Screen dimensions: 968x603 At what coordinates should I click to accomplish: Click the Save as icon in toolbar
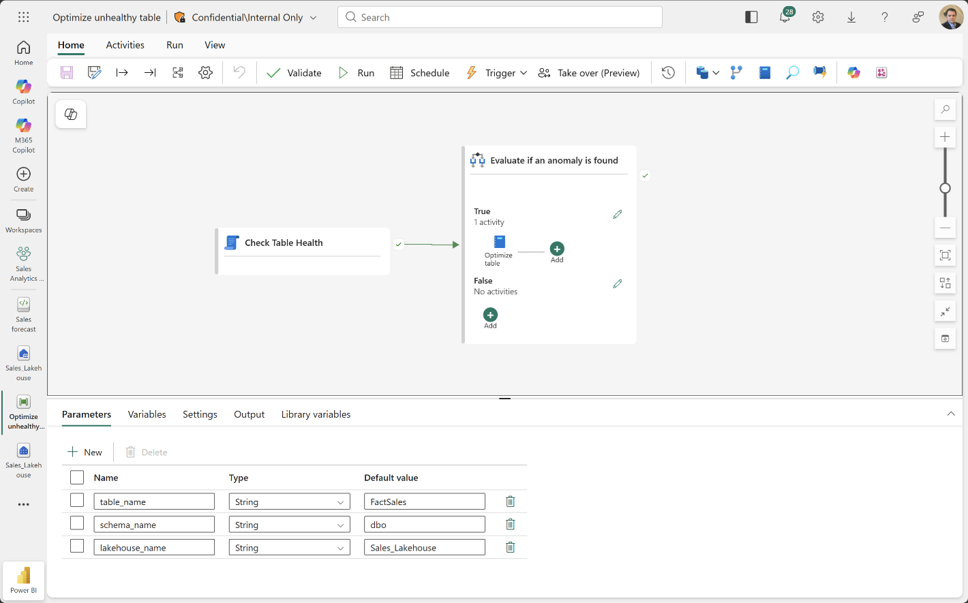(x=94, y=73)
